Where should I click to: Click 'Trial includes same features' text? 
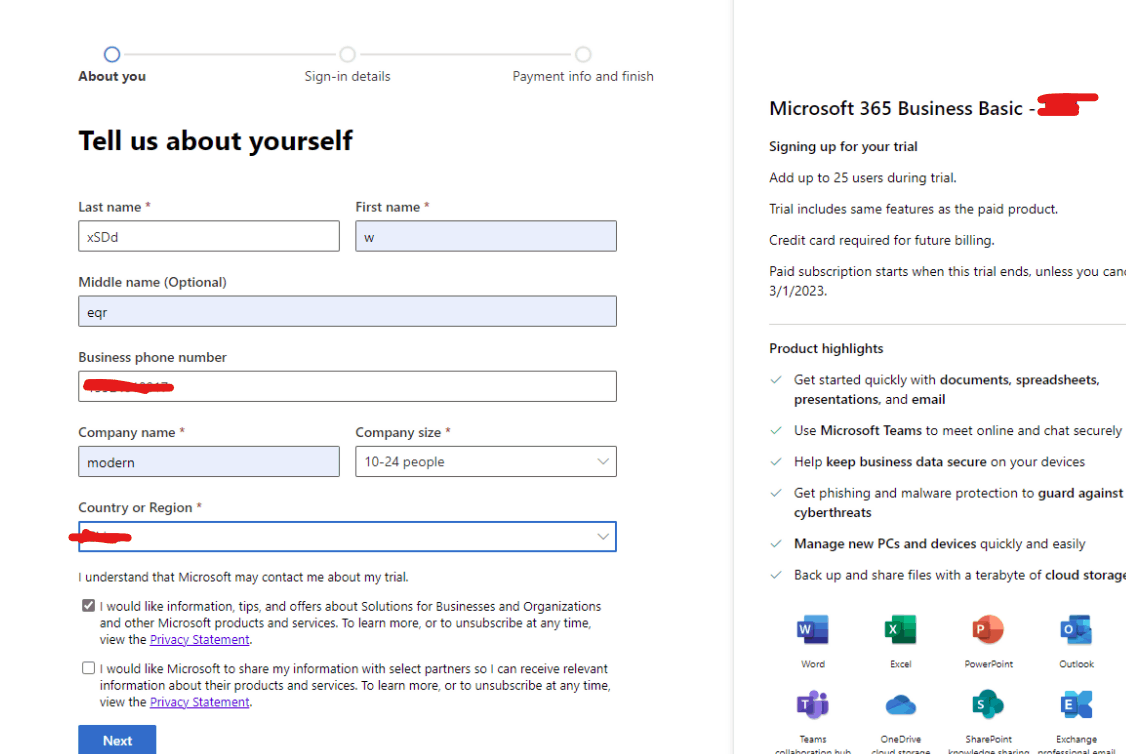click(x=913, y=209)
